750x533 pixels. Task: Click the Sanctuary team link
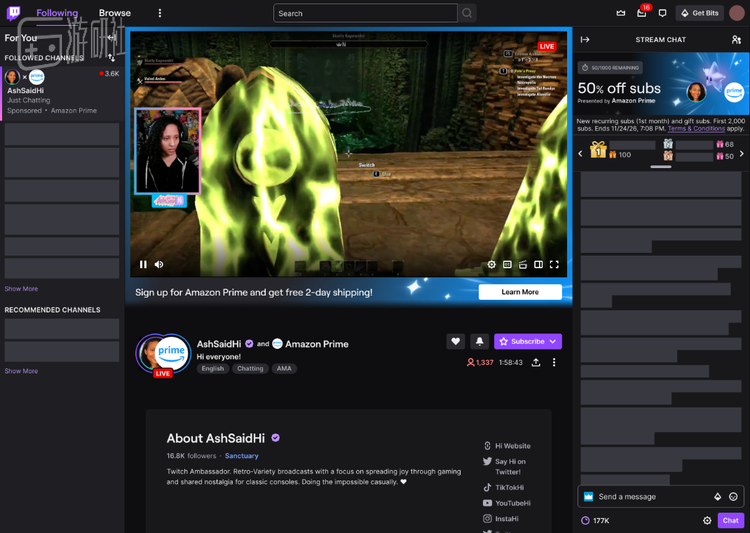pos(242,456)
